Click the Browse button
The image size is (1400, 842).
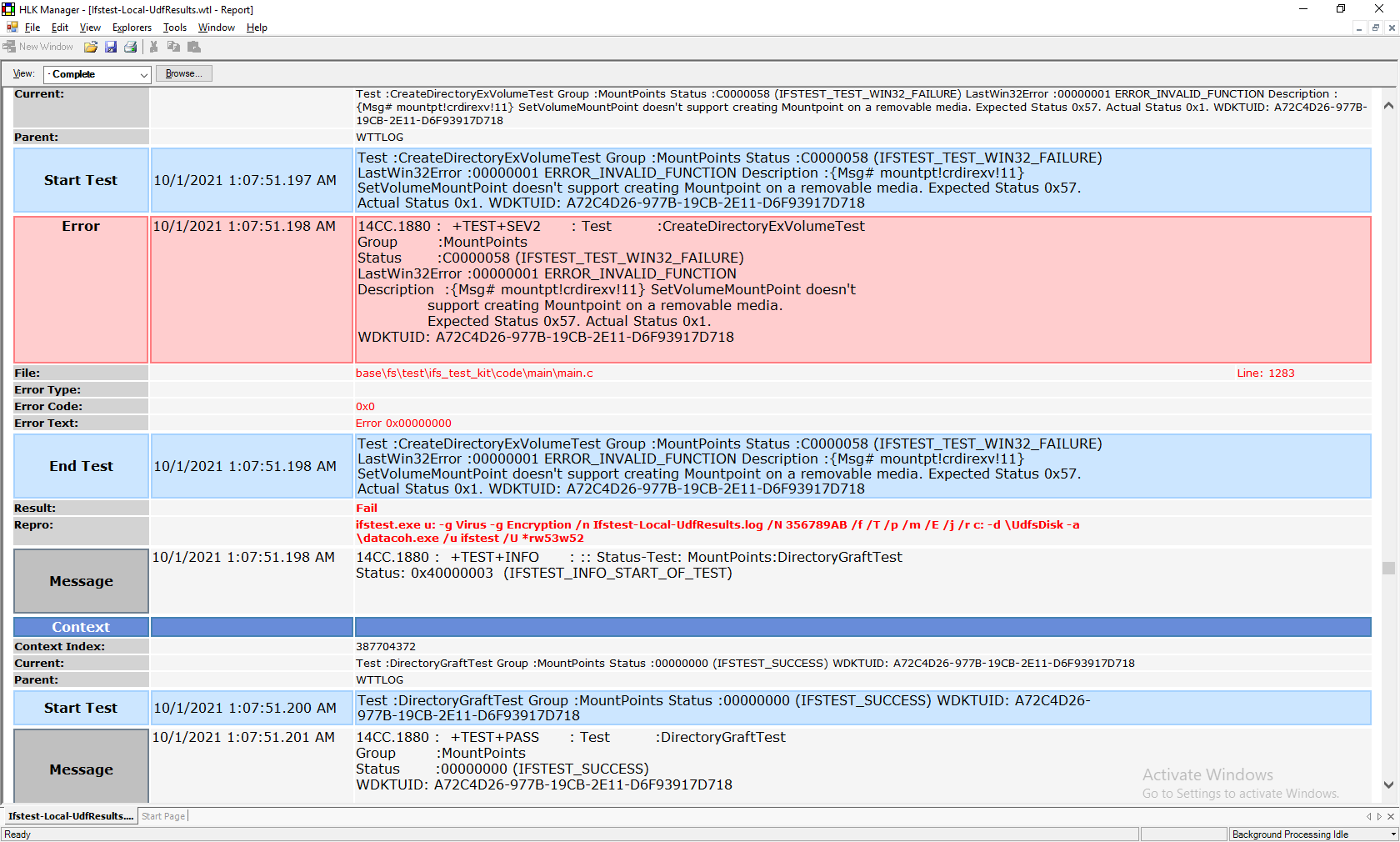(x=183, y=73)
